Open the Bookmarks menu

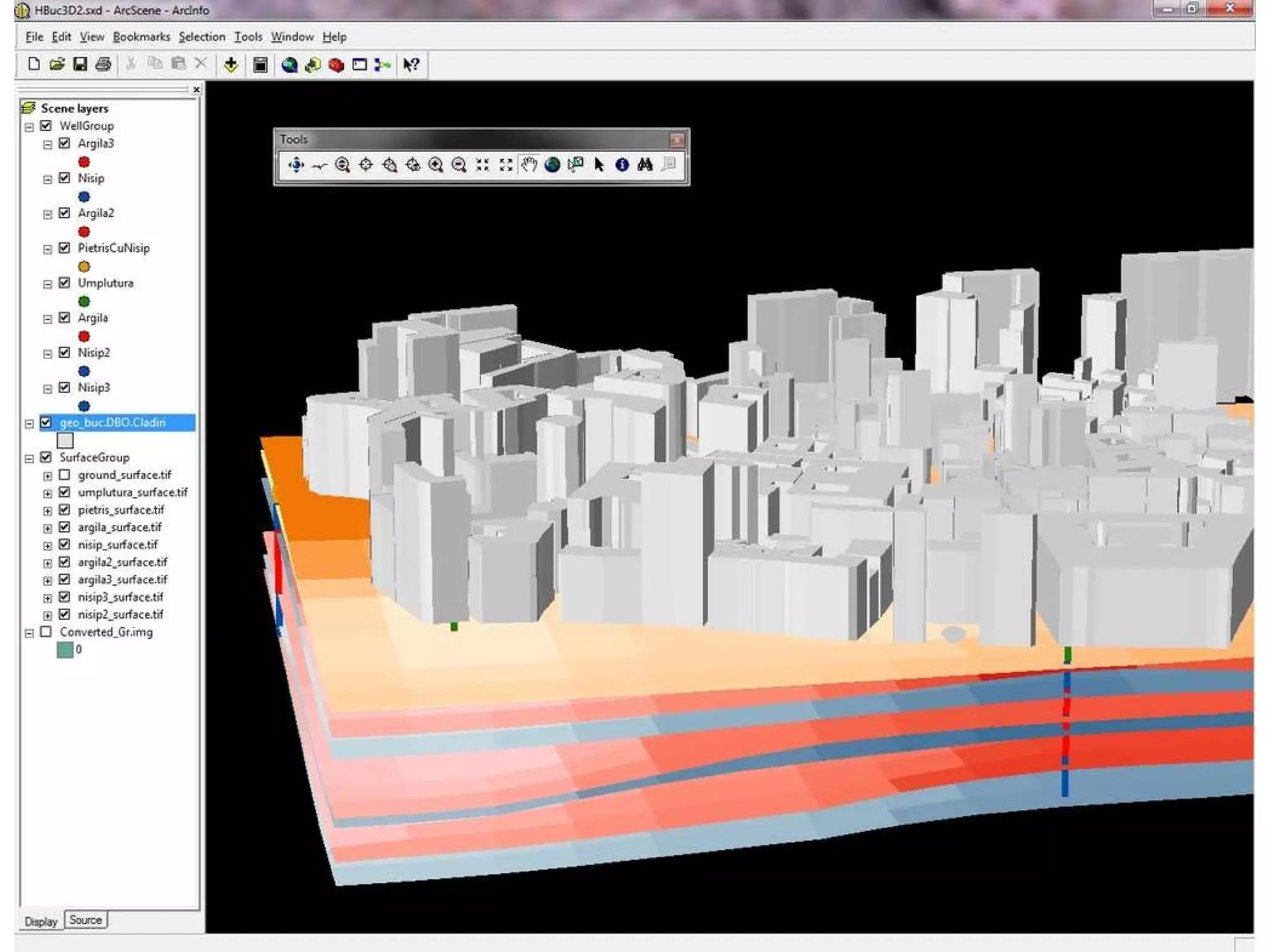pyautogui.click(x=141, y=37)
